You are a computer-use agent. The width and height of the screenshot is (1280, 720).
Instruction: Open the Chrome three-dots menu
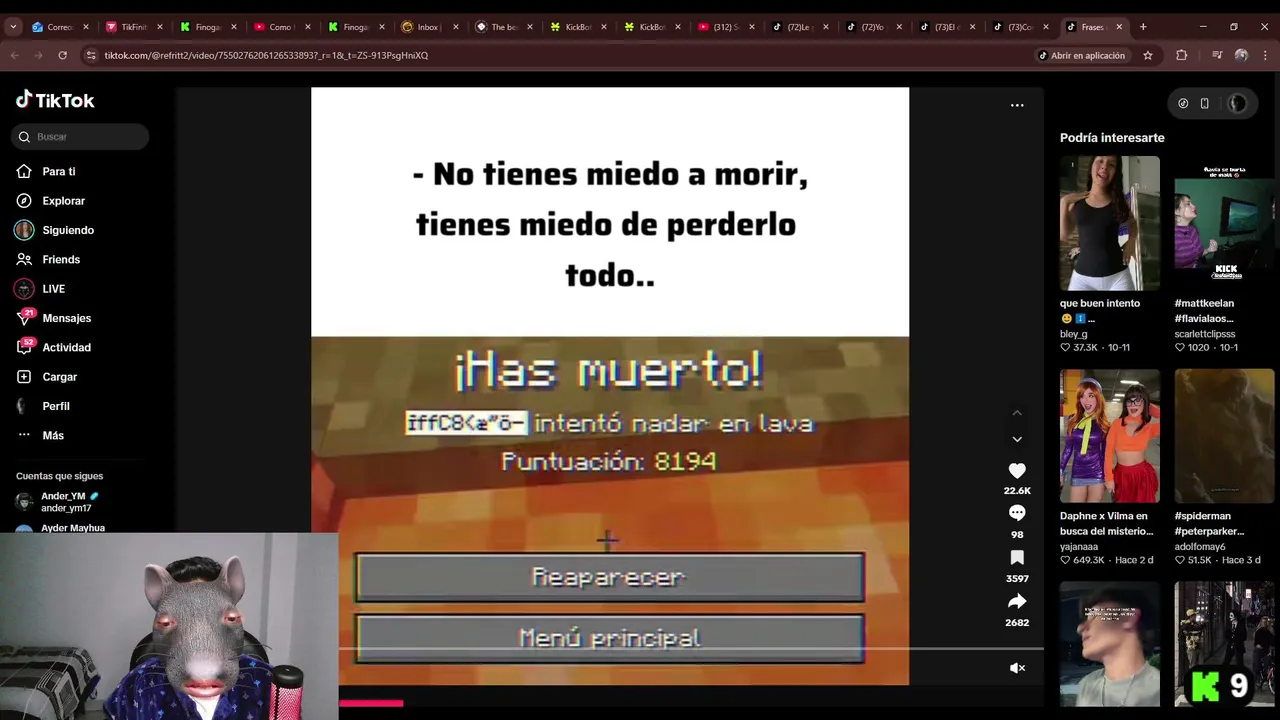click(1265, 55)
